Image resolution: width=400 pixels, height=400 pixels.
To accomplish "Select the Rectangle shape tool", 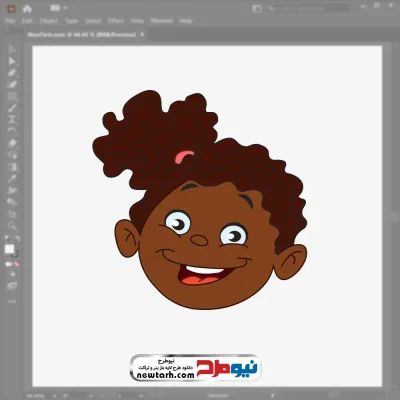I will coord(12,97).
